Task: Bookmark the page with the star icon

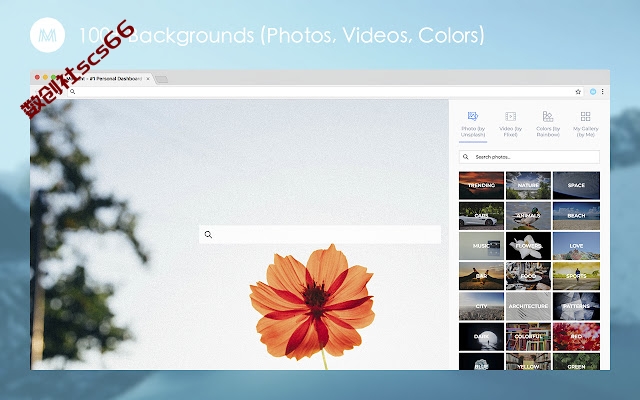Action: click(x=578, y=92)
